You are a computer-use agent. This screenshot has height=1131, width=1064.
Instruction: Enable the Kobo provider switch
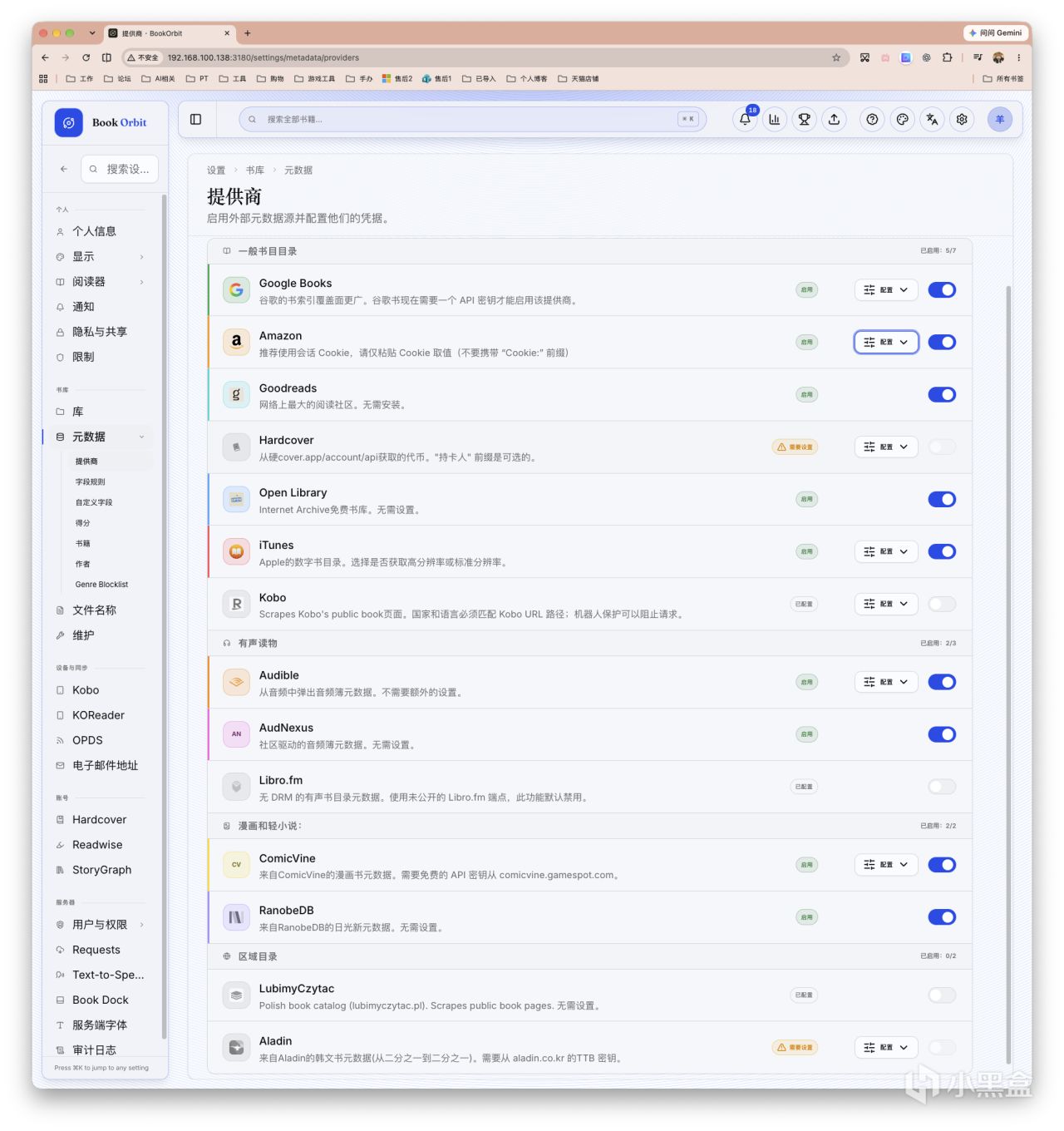click(942, 604)
